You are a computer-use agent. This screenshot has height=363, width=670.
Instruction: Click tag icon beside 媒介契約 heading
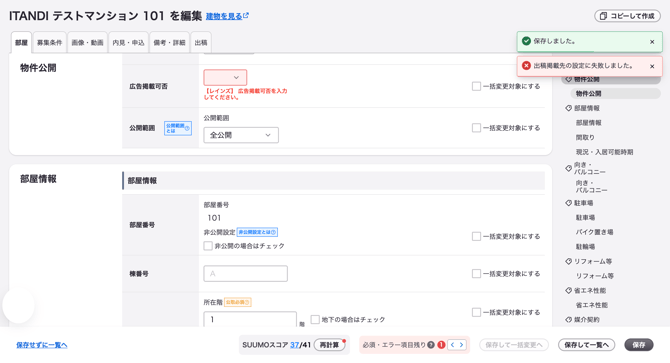pos(568,319)
